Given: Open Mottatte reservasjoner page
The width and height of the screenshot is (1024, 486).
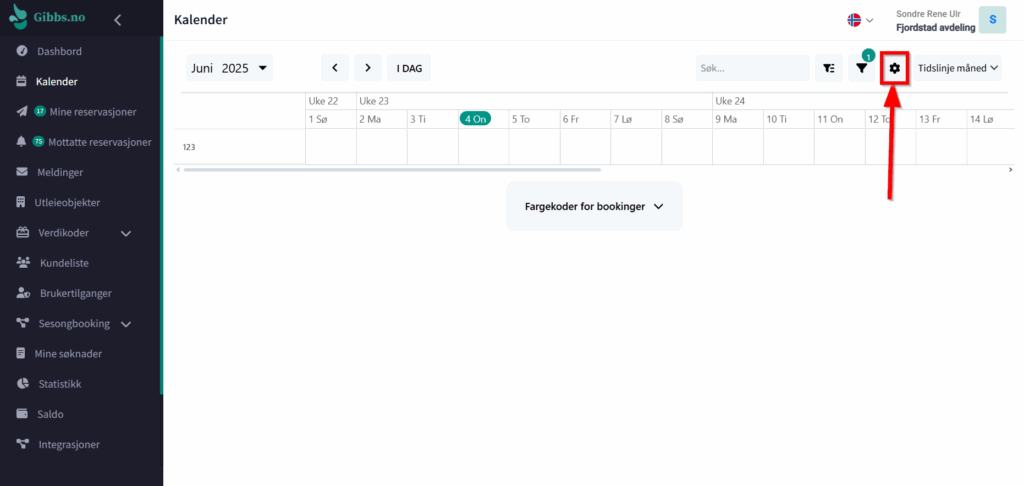Looking at the screenshot, I should tap(99, 142).
